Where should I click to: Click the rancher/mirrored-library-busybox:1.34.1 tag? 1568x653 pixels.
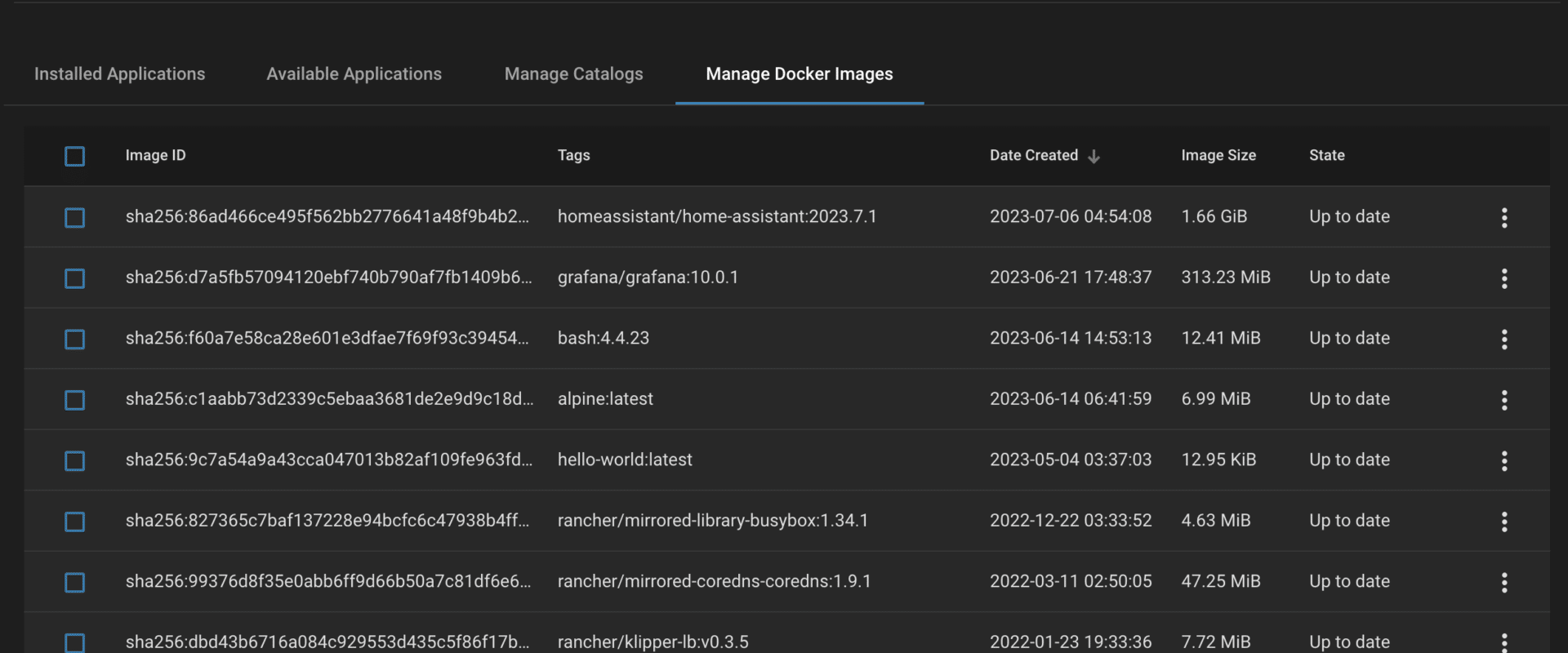(713, 520)
